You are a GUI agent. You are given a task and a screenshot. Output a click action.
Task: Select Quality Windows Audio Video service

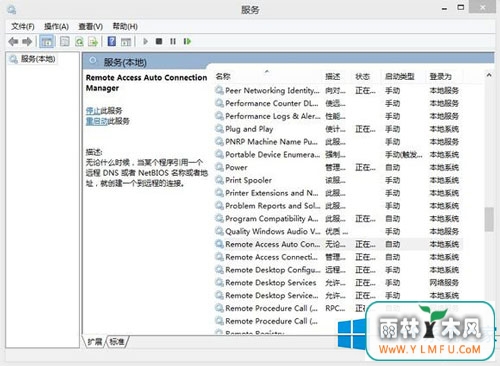[338, 231]
